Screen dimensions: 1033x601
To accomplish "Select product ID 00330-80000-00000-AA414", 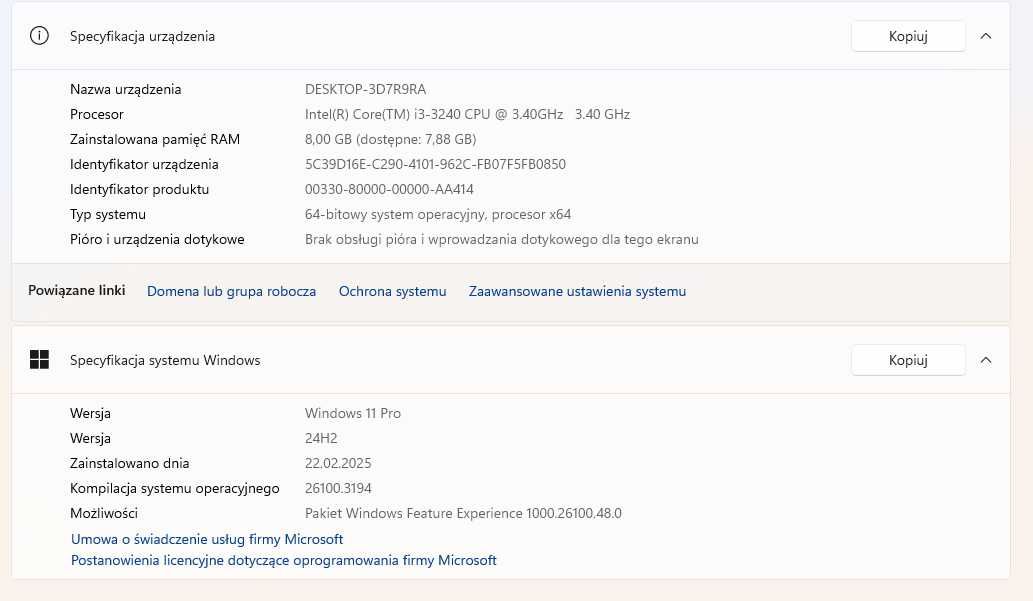I will click(389, 189).
